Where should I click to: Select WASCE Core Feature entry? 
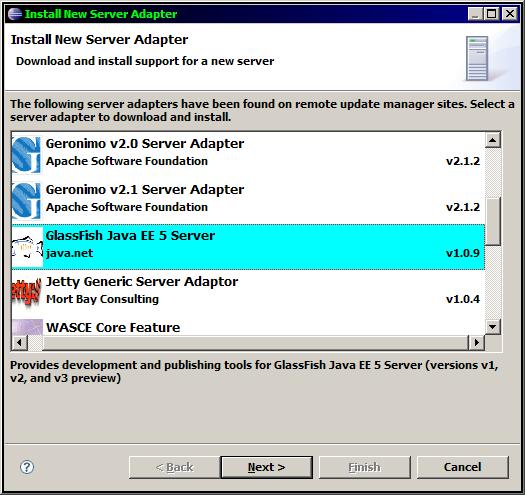[x=248, y=327]
